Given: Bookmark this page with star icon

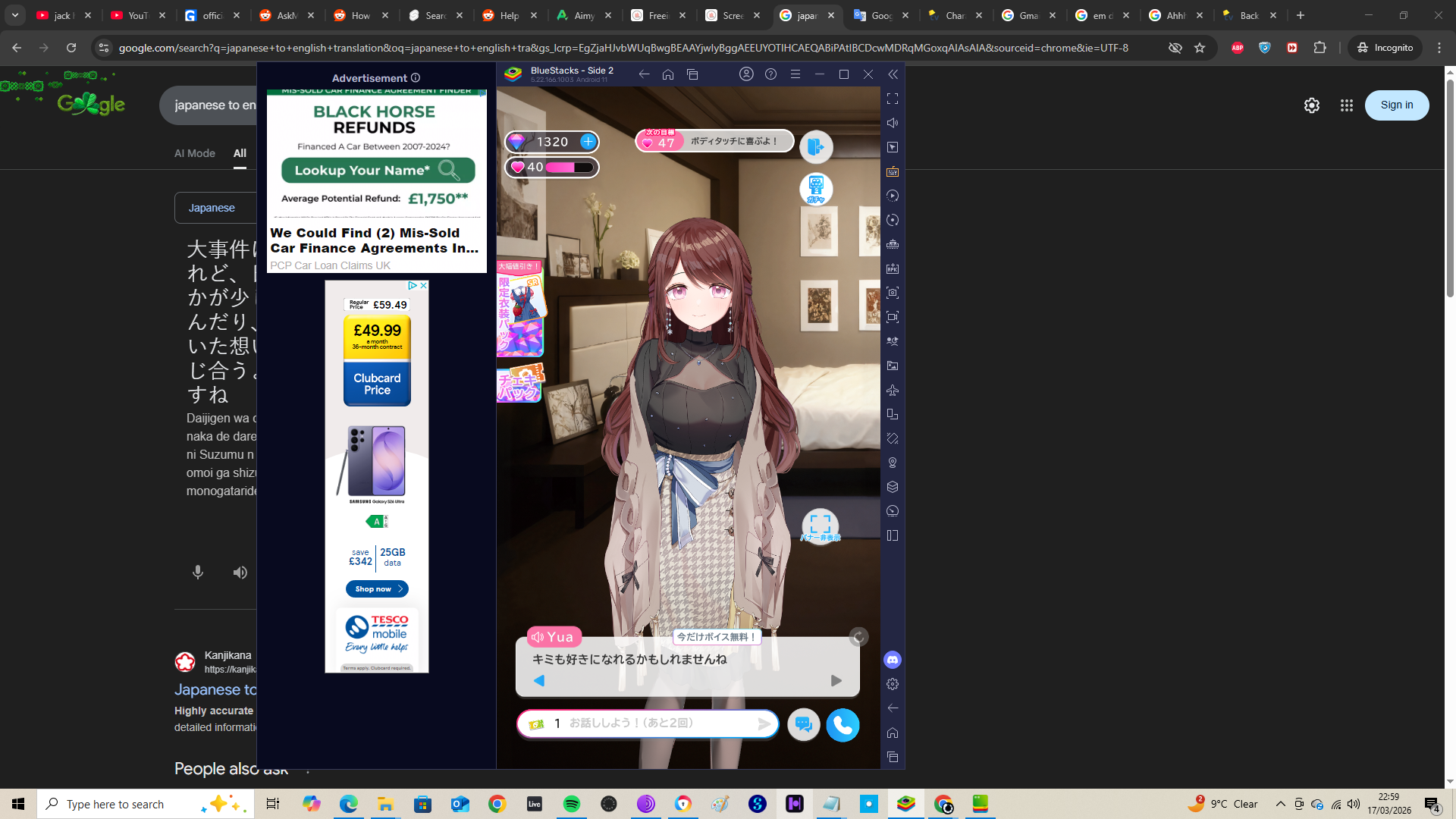Looking at the screenshot, I should pos(1200,48).
